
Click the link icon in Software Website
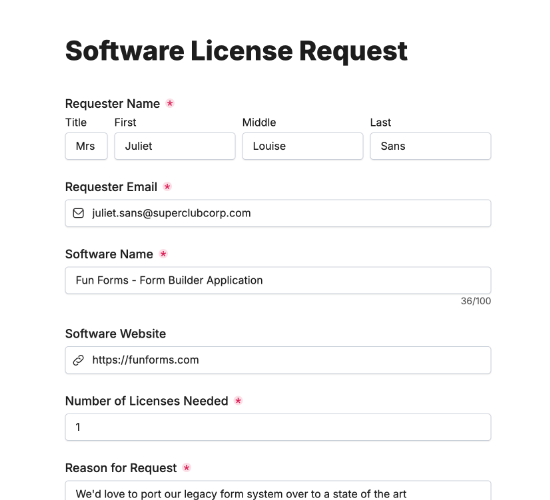pyautogui.click(x=78, y=360)
